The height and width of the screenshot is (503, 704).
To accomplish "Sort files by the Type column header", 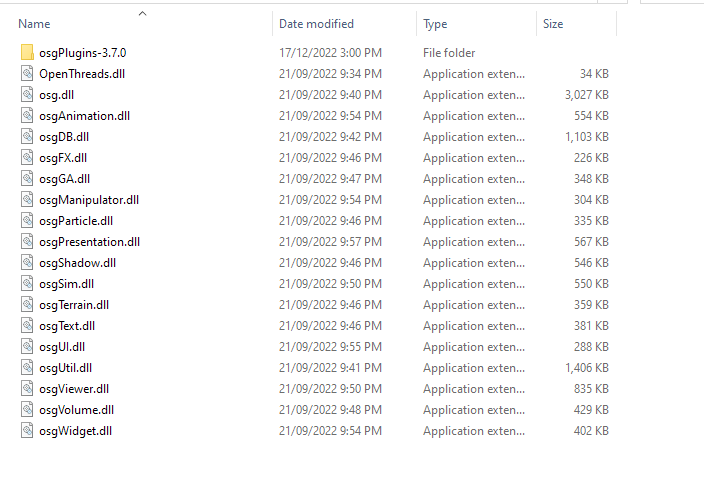I will coord(435,24).
